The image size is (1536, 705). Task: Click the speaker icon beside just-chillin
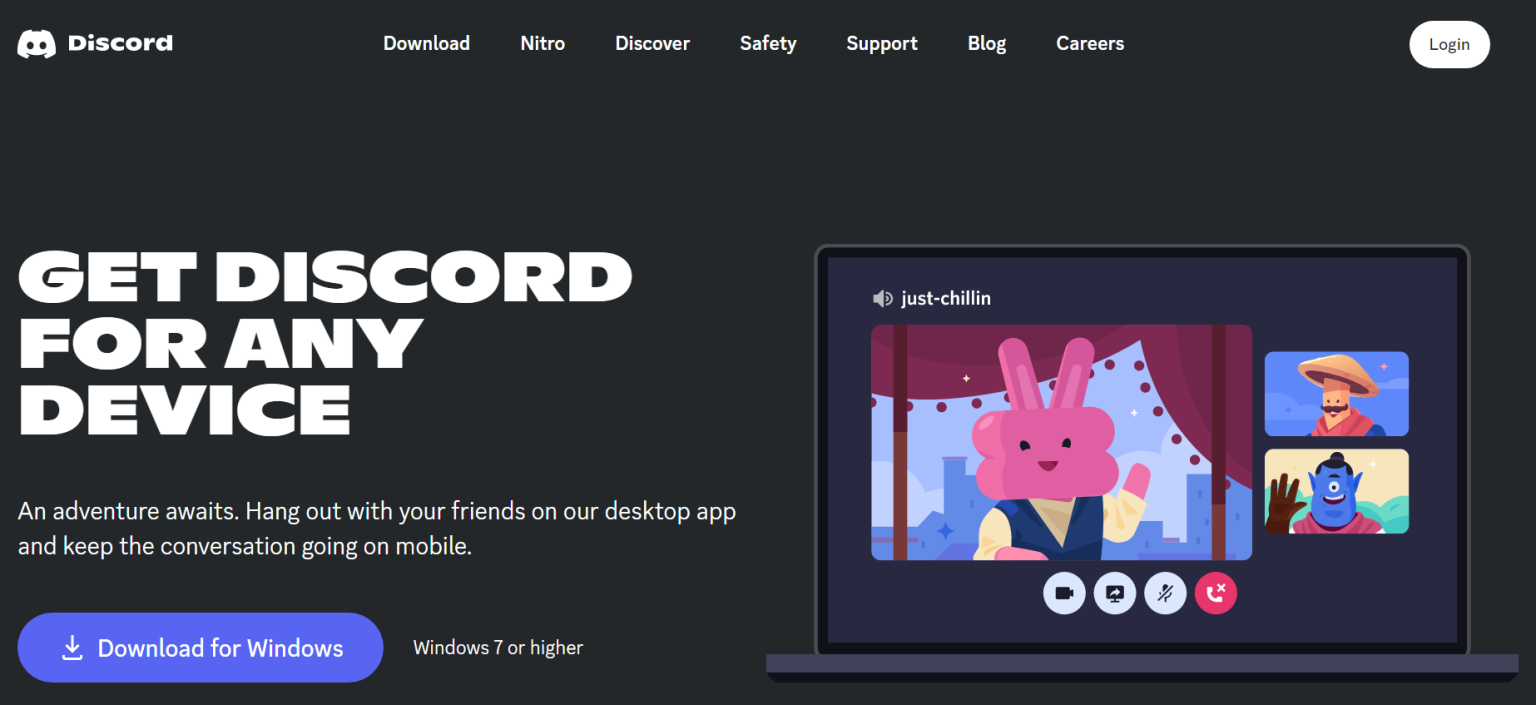pyautogui.click(x=882, y=298)
